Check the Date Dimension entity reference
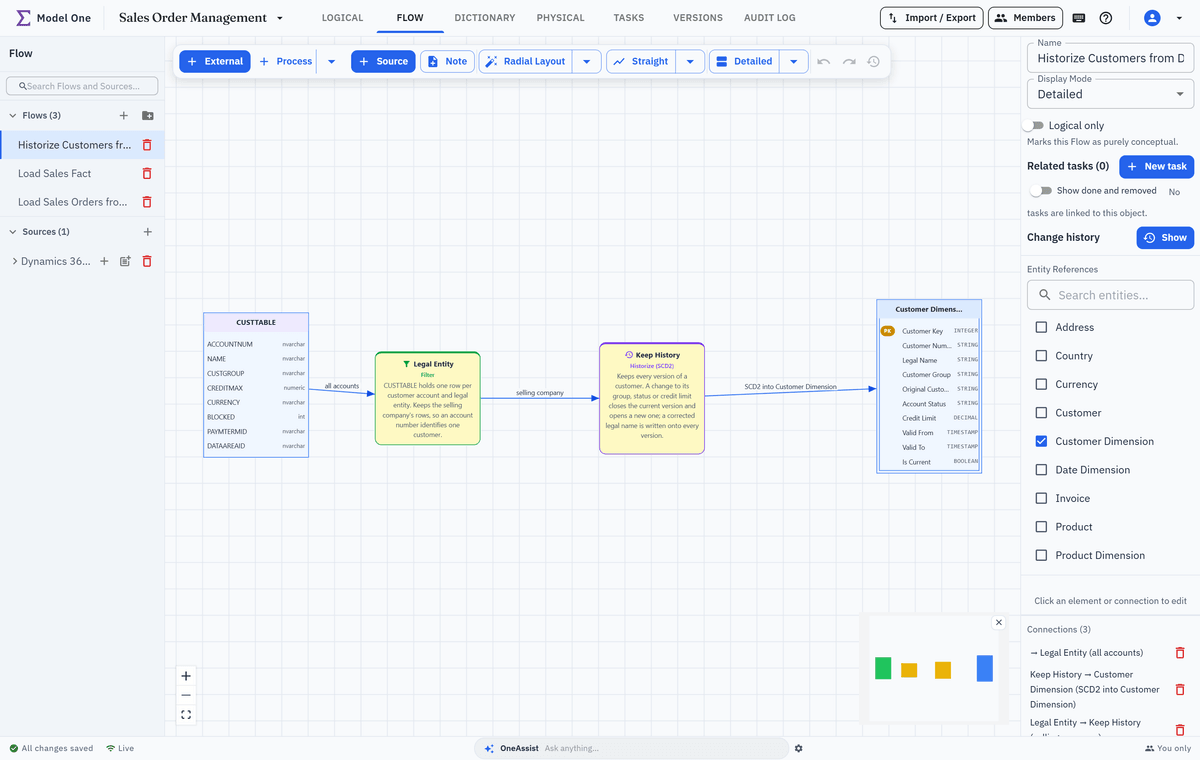 pyautogui.click(x=1041, y=470)
